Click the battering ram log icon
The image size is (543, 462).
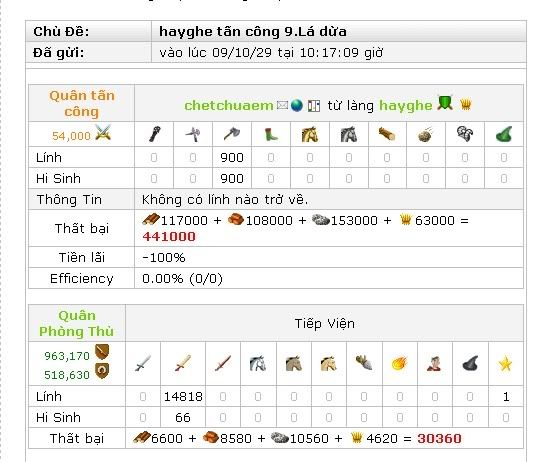tap(387, 134)
